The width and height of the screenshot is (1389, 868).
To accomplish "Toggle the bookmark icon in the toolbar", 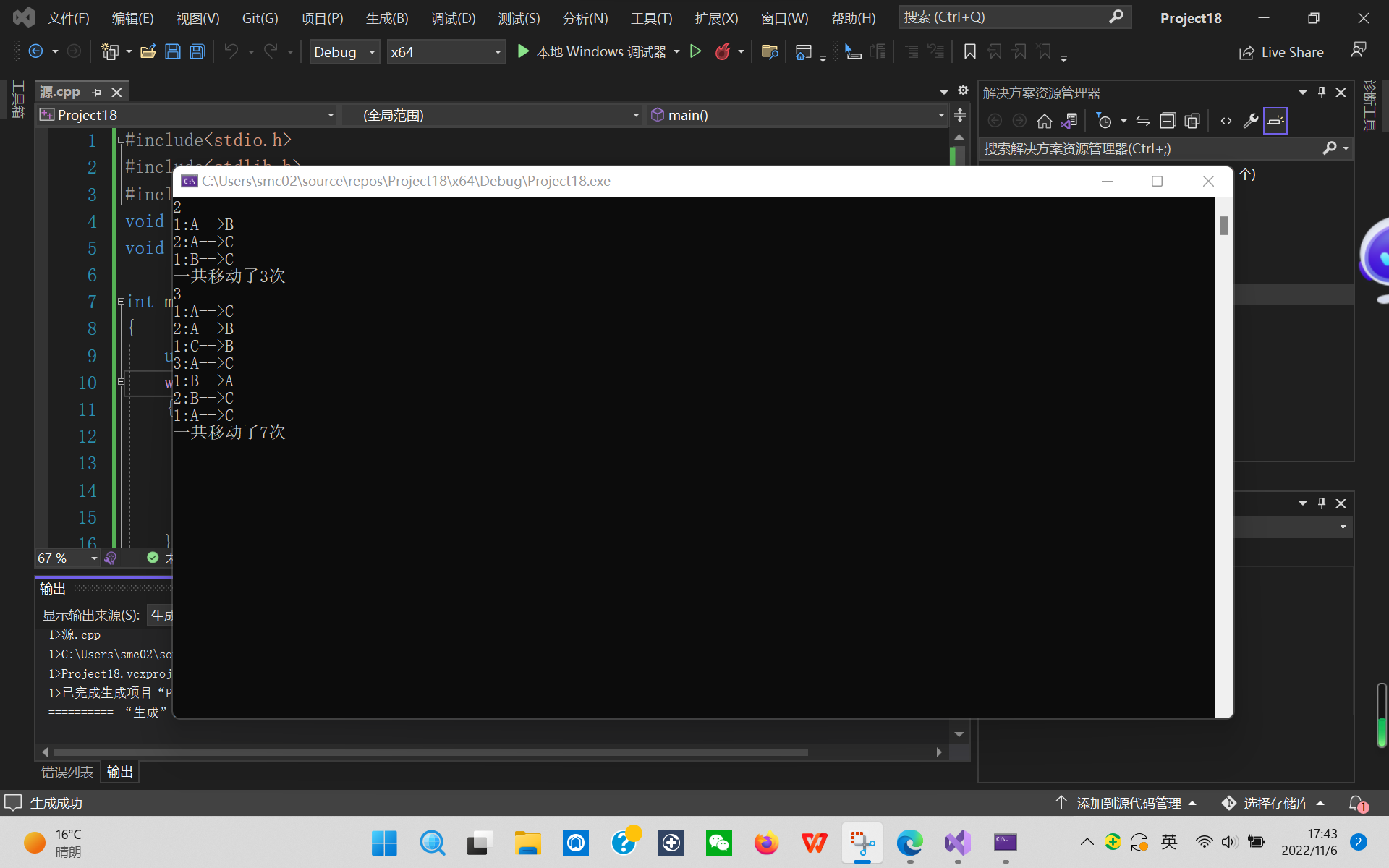I will click(970, 51).
